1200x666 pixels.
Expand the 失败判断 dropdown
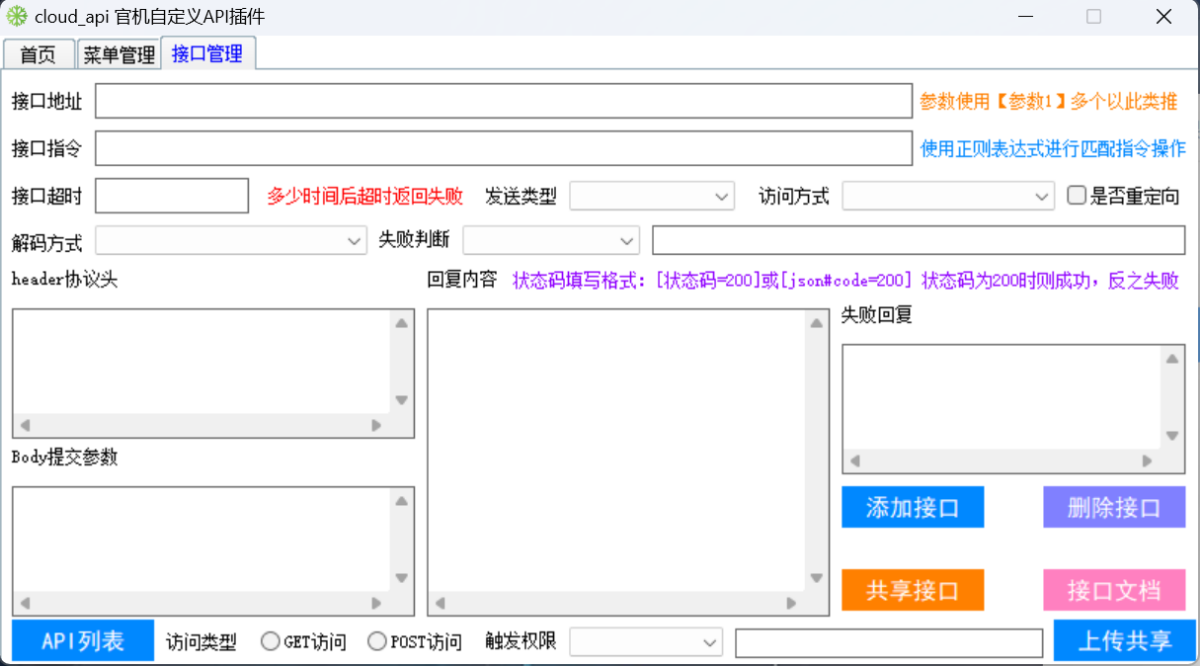[x=551, y=241]
